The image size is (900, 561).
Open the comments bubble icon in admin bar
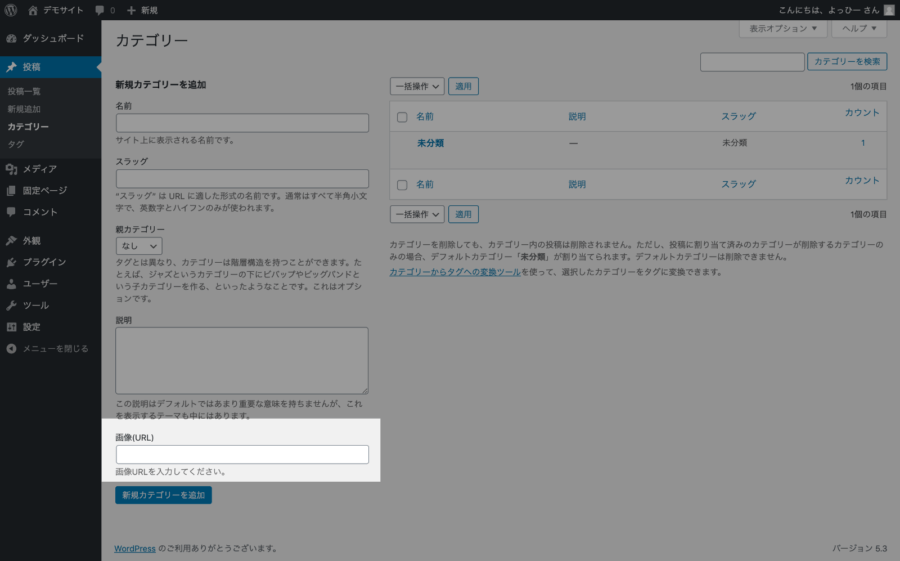(x=101, y=9)
